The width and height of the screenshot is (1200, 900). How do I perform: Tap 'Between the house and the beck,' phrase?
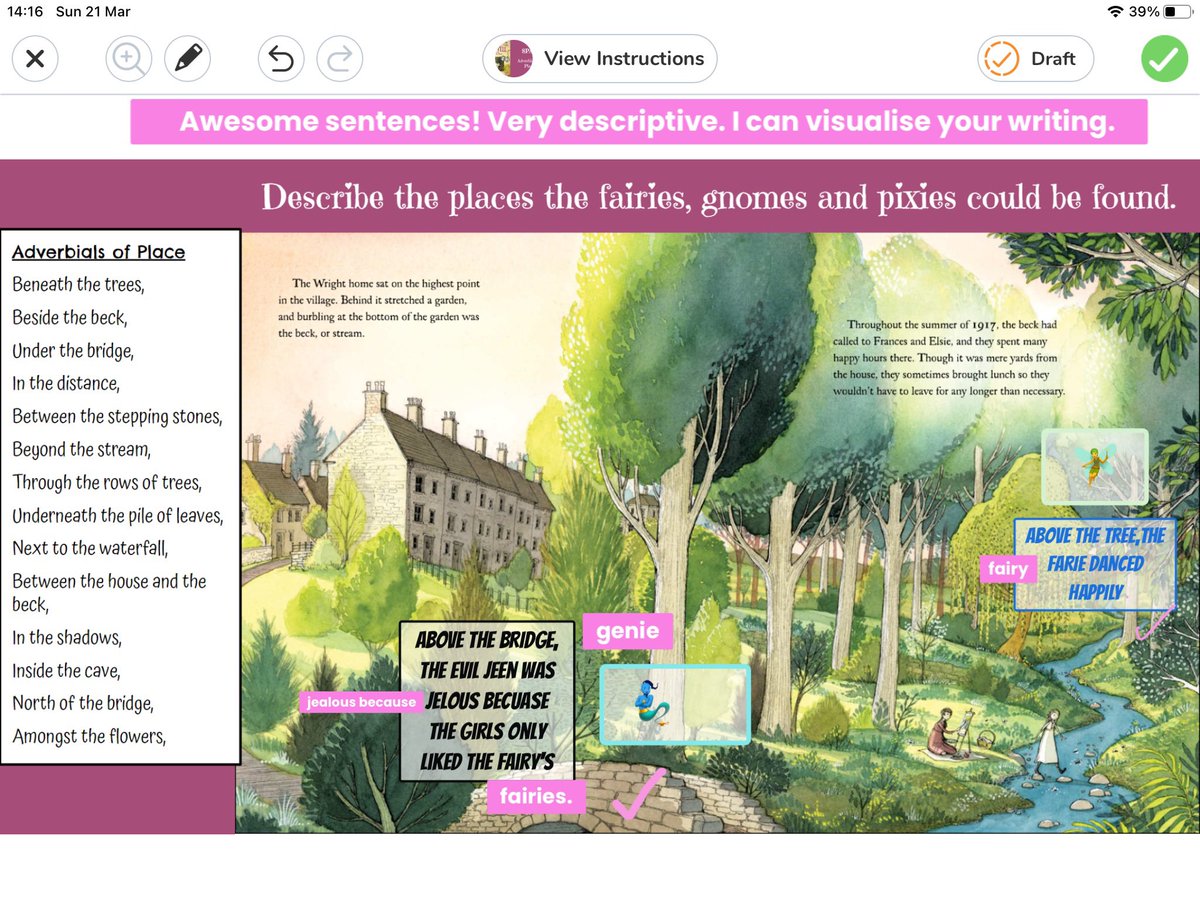[x=109, y=592]
